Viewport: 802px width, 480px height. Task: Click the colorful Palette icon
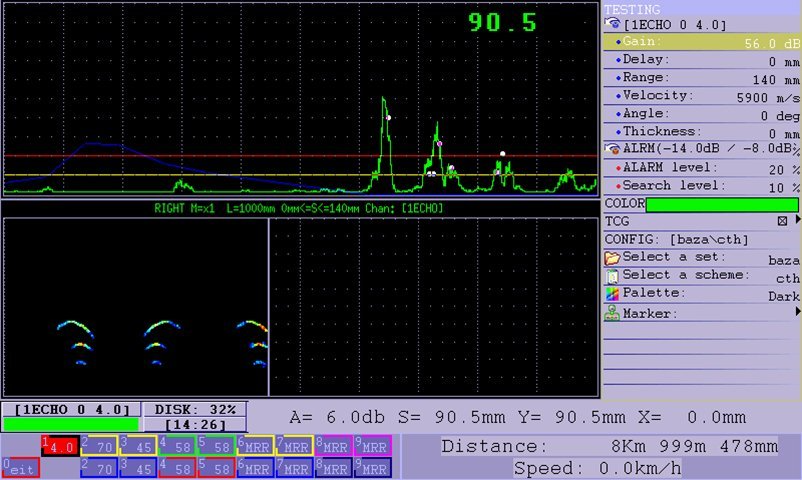coord(612,294)
